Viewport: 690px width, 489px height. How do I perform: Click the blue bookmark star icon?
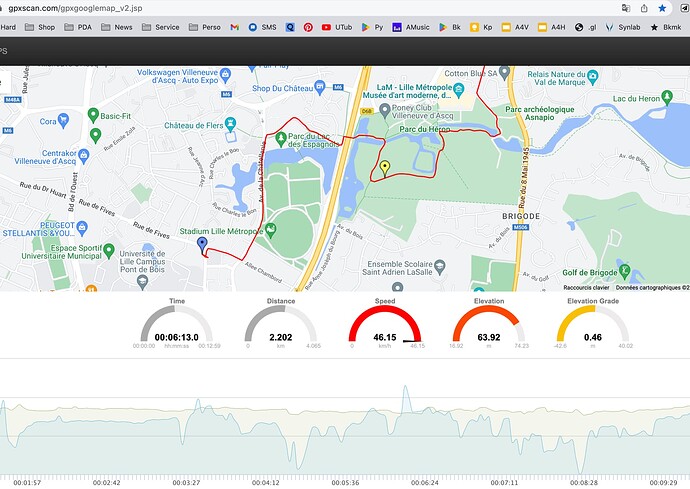pyautogui.click(x=662, y=8)
